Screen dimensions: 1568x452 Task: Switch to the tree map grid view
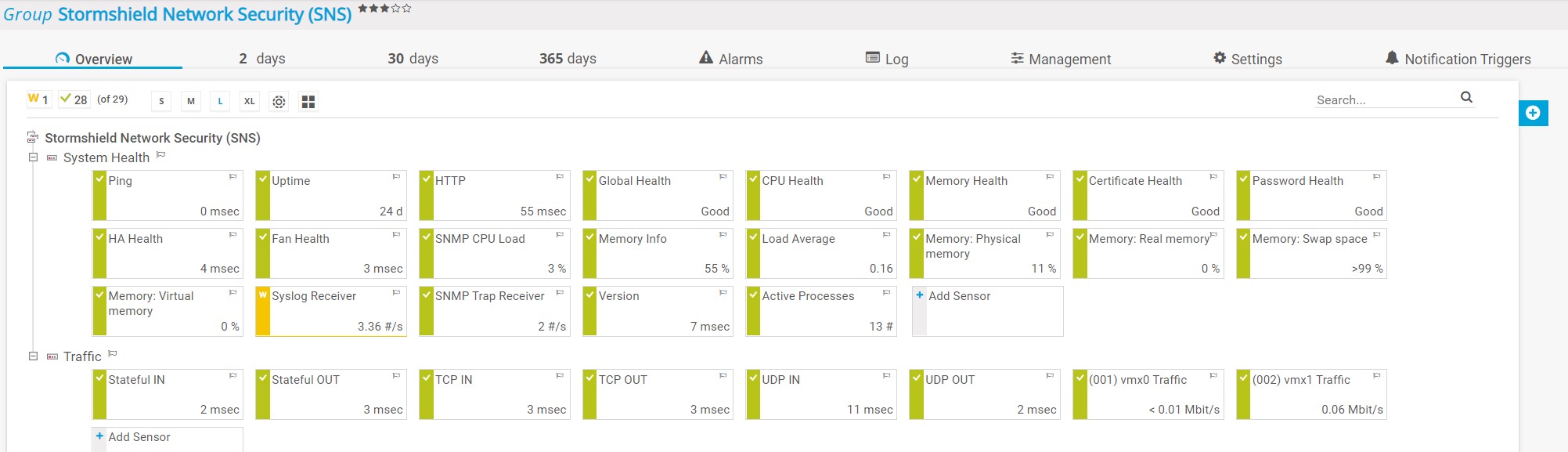coord(308,102)
